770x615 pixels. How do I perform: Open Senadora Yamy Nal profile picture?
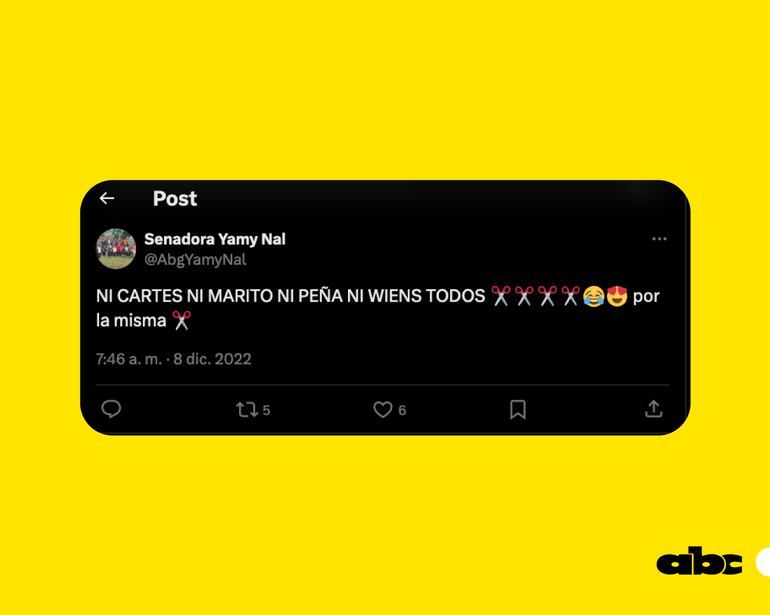pos(116,249)
